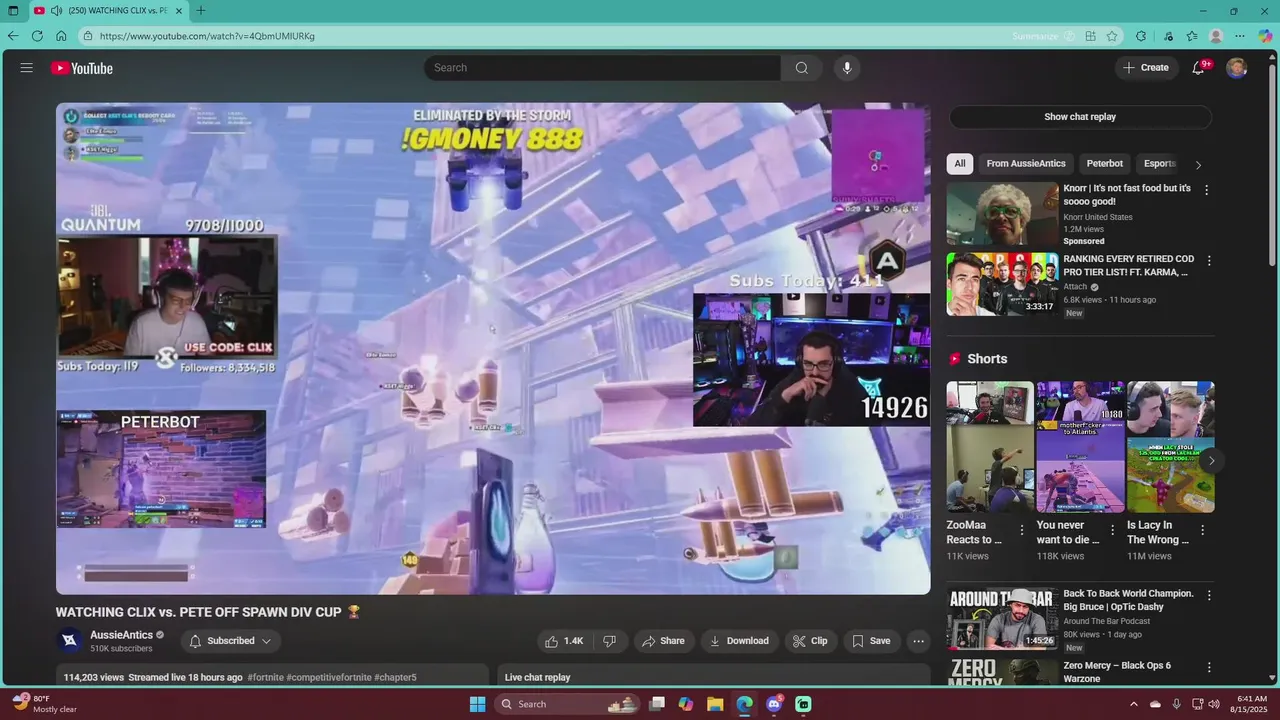
Task: Save the video to a playlist
Action: point(870,641)
